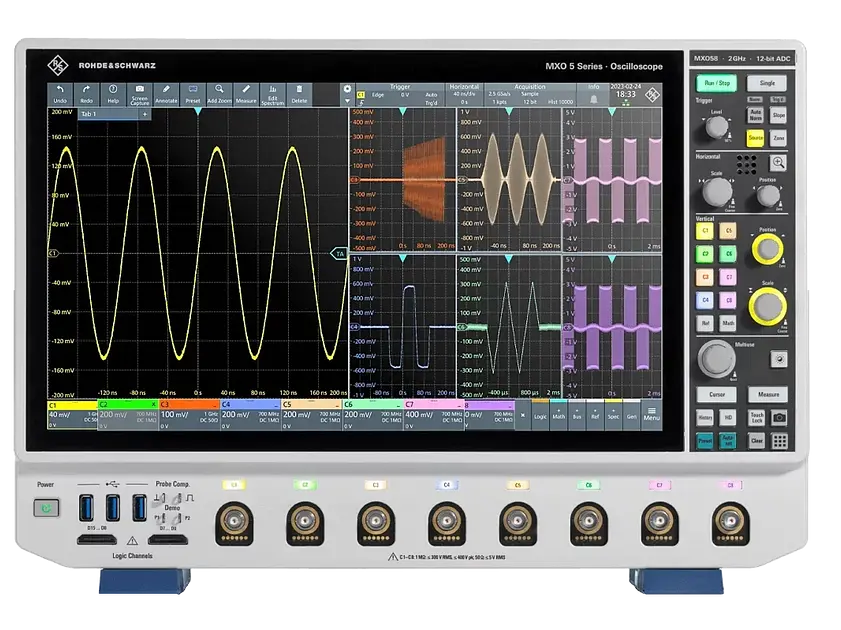
Task: Select the Annotate pencil tool
Action: pos(166,94)
